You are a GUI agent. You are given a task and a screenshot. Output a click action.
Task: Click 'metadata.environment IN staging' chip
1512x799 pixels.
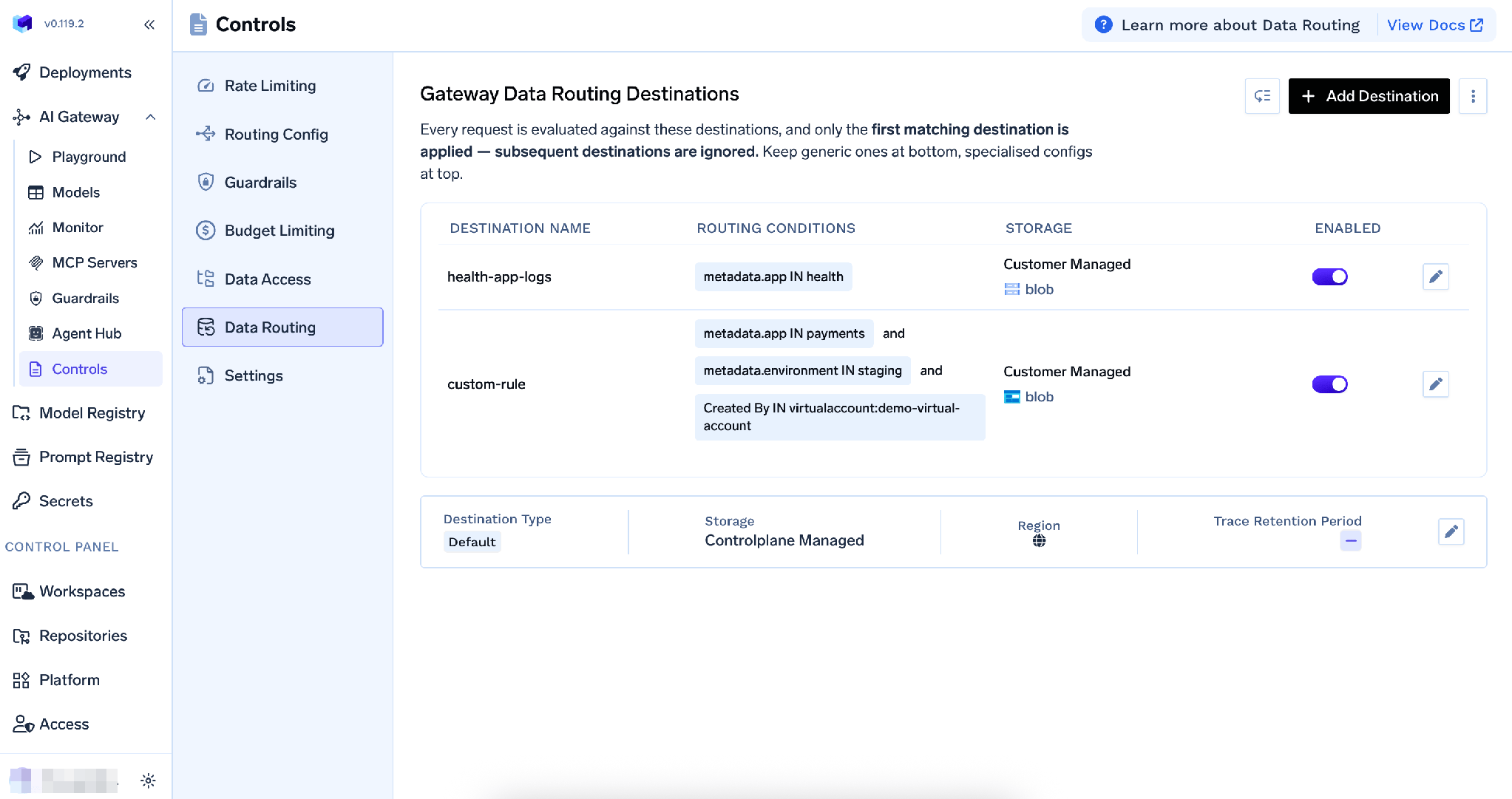pyautogui.click(x=802, y=370)
